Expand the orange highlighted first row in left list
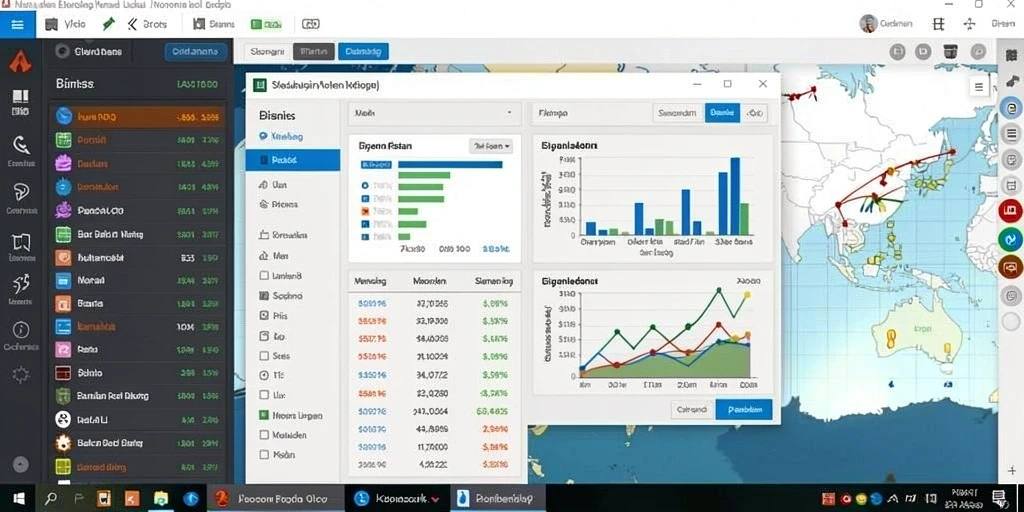 pos(137,117)
